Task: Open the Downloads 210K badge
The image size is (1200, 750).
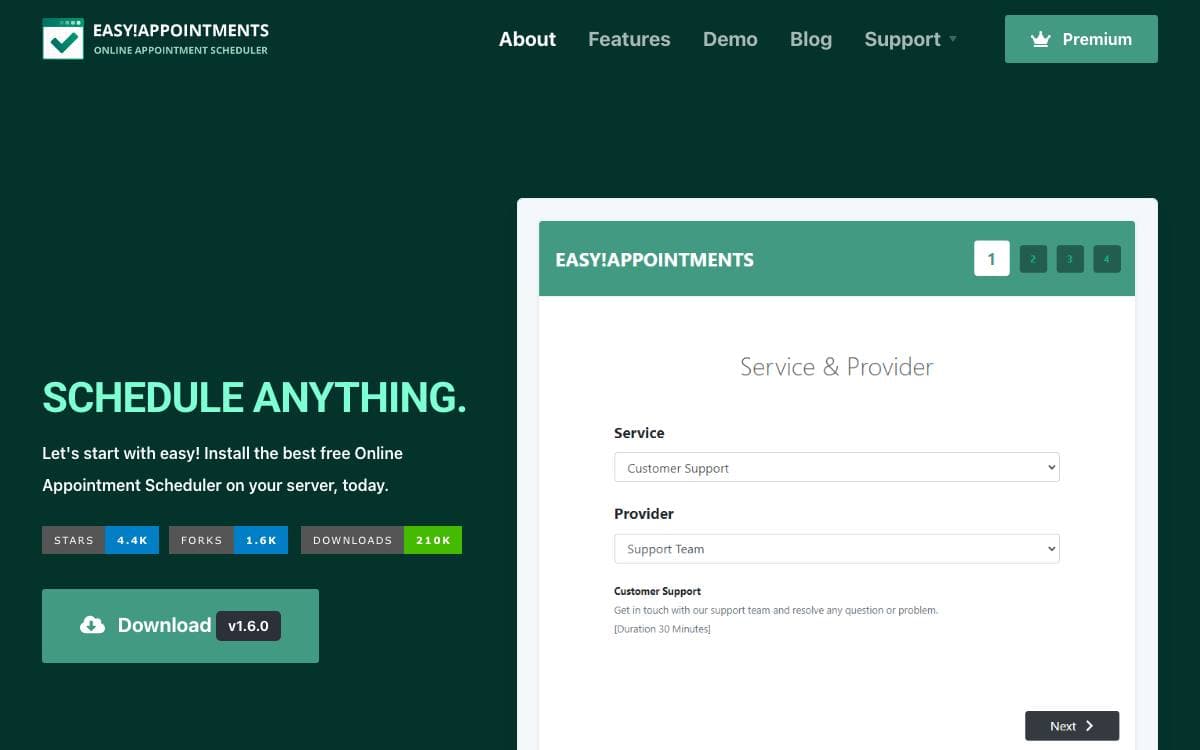Action: (x=381, y=540)
